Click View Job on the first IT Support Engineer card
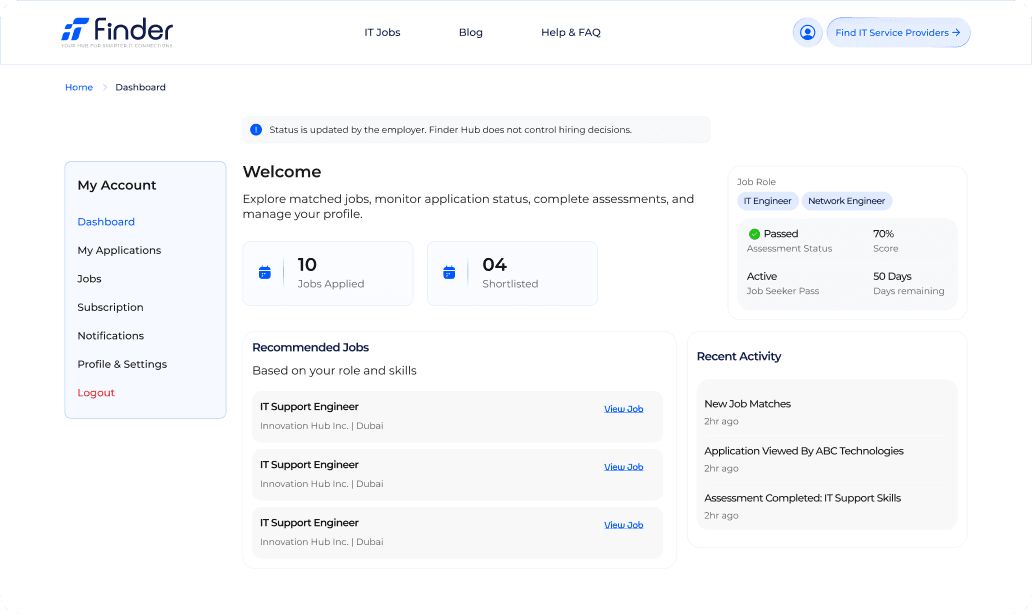Viewport: 1032px width, 614px height. click(623, 409)
